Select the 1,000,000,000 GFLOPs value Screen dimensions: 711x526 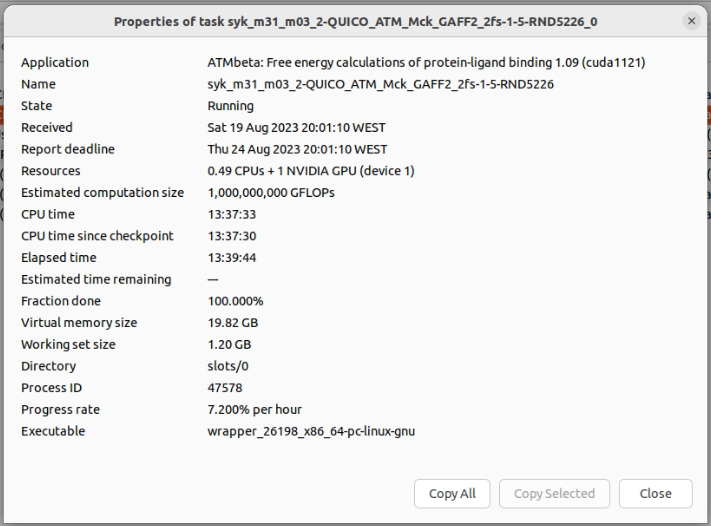[270, 193]
